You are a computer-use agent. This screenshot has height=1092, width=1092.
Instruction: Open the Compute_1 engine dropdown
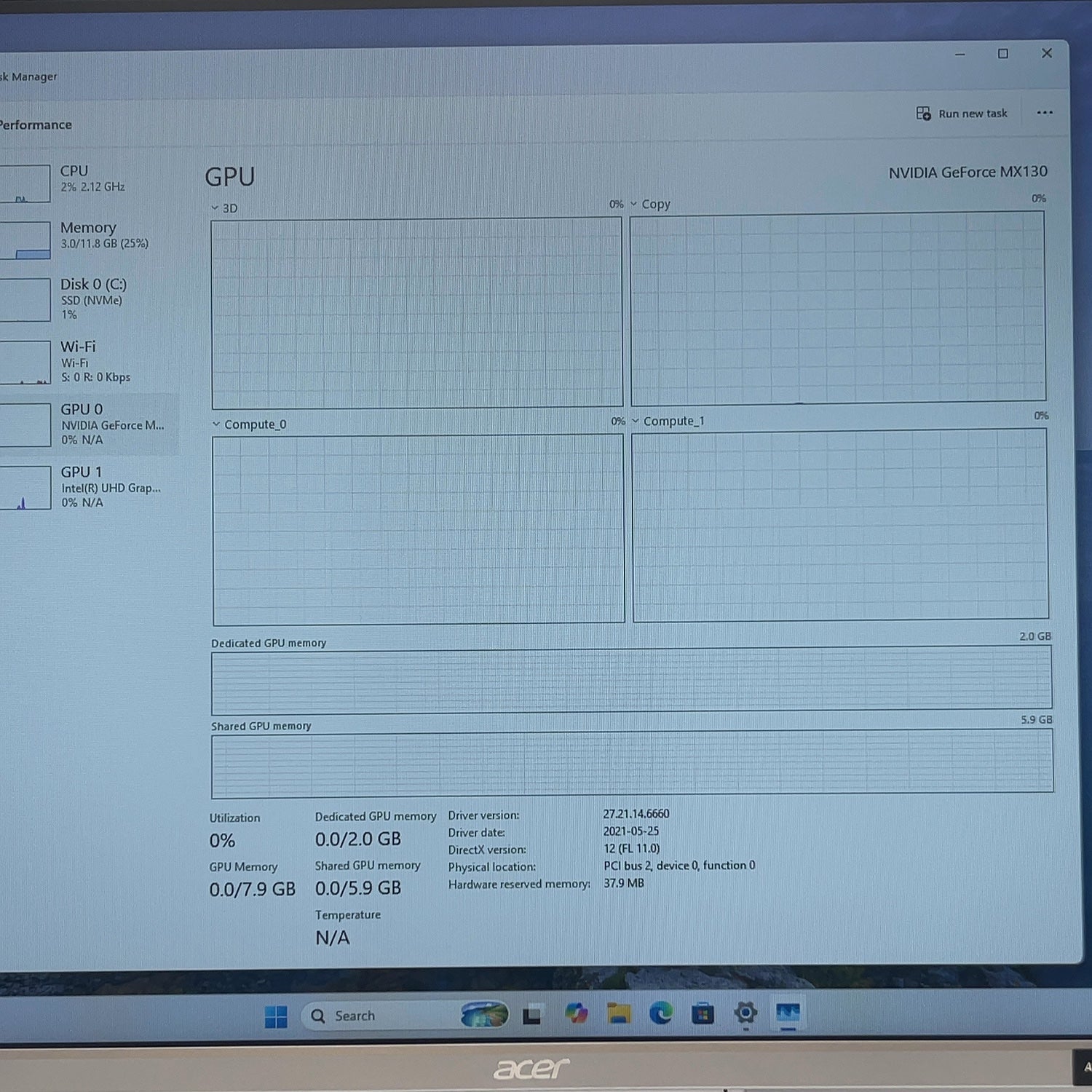[668, 421]
